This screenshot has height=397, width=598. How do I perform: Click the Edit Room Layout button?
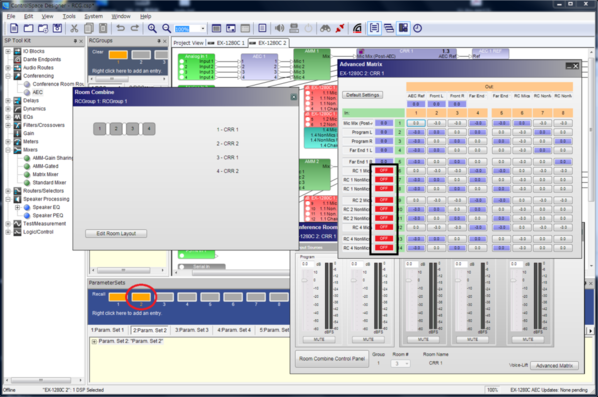coord(116,233)
